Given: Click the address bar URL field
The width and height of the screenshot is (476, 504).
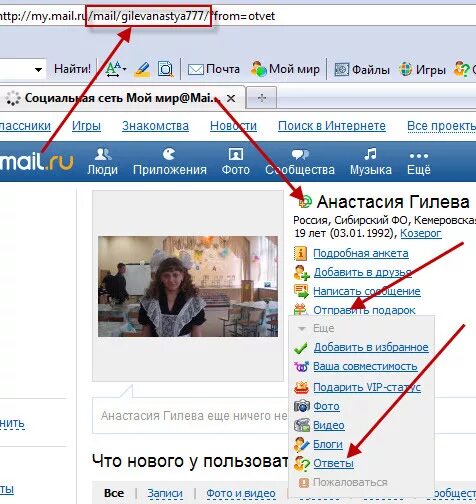Looking at the screenshot, I should click(x=238, y=16).
